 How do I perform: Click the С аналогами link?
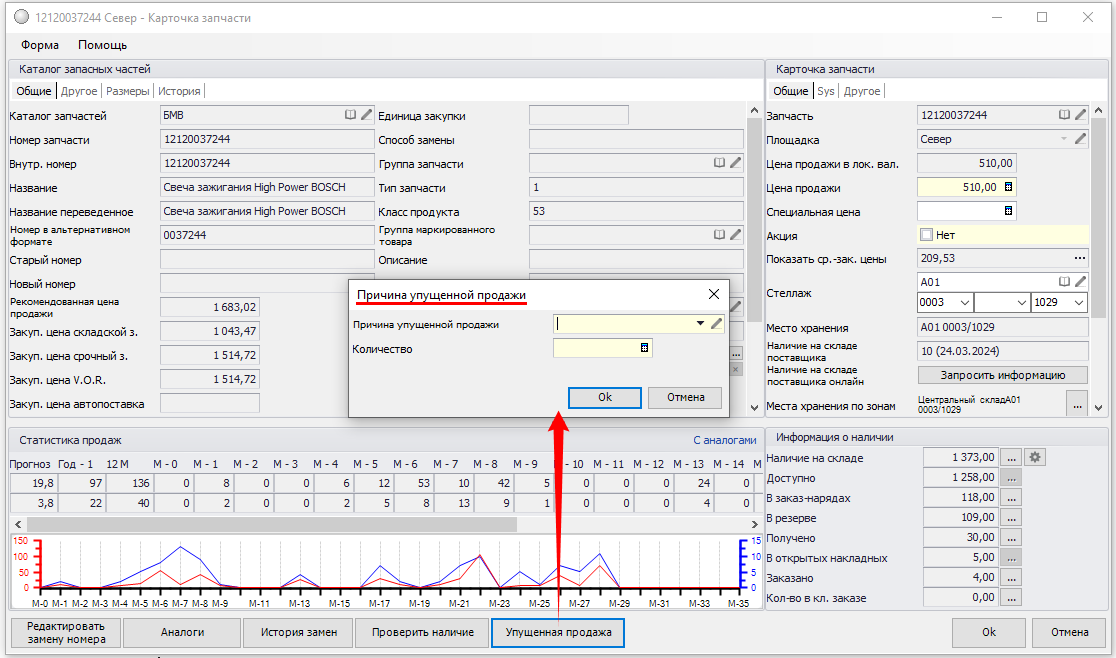[x=725, y=440]
